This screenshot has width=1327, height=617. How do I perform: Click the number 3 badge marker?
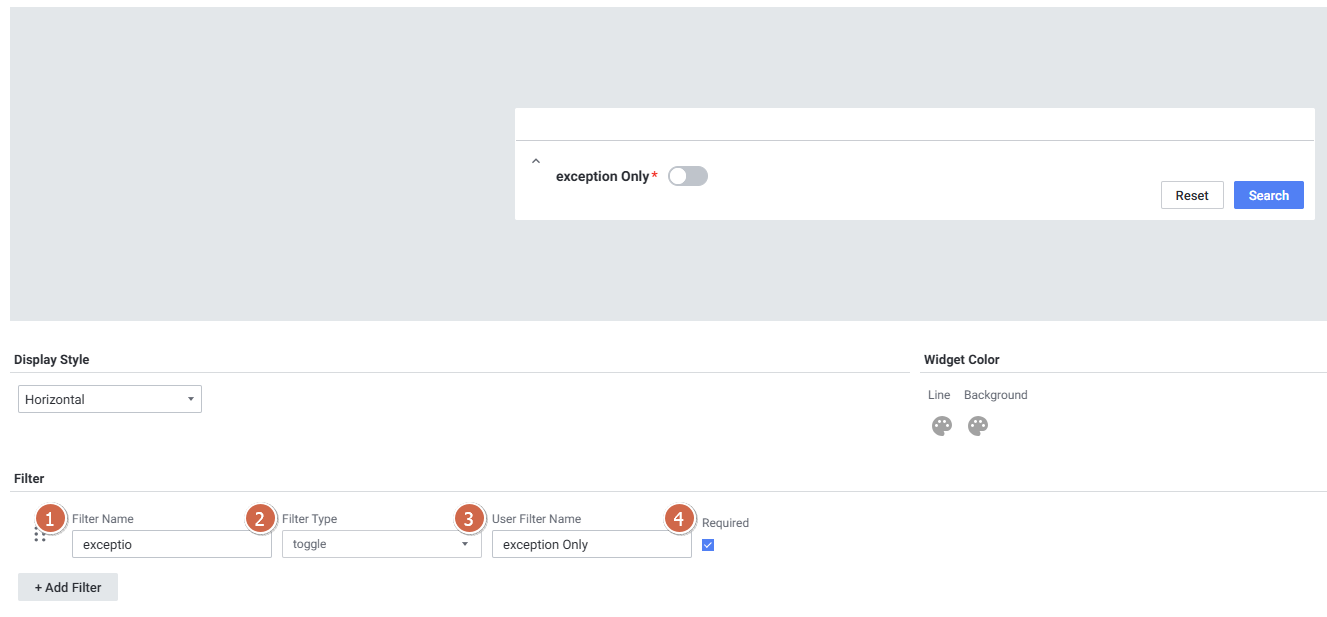pos(470,518)
